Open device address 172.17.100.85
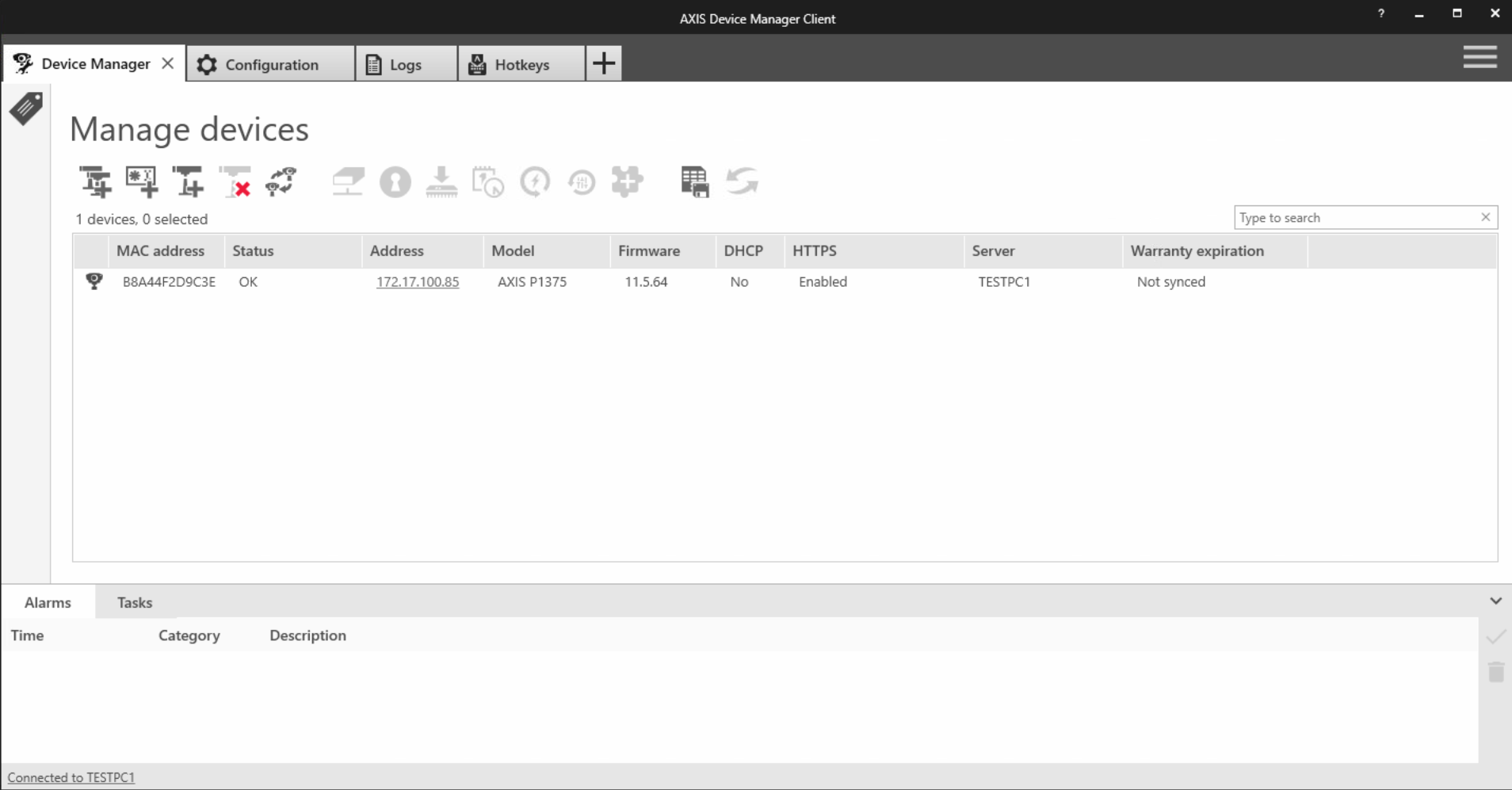 418,281
